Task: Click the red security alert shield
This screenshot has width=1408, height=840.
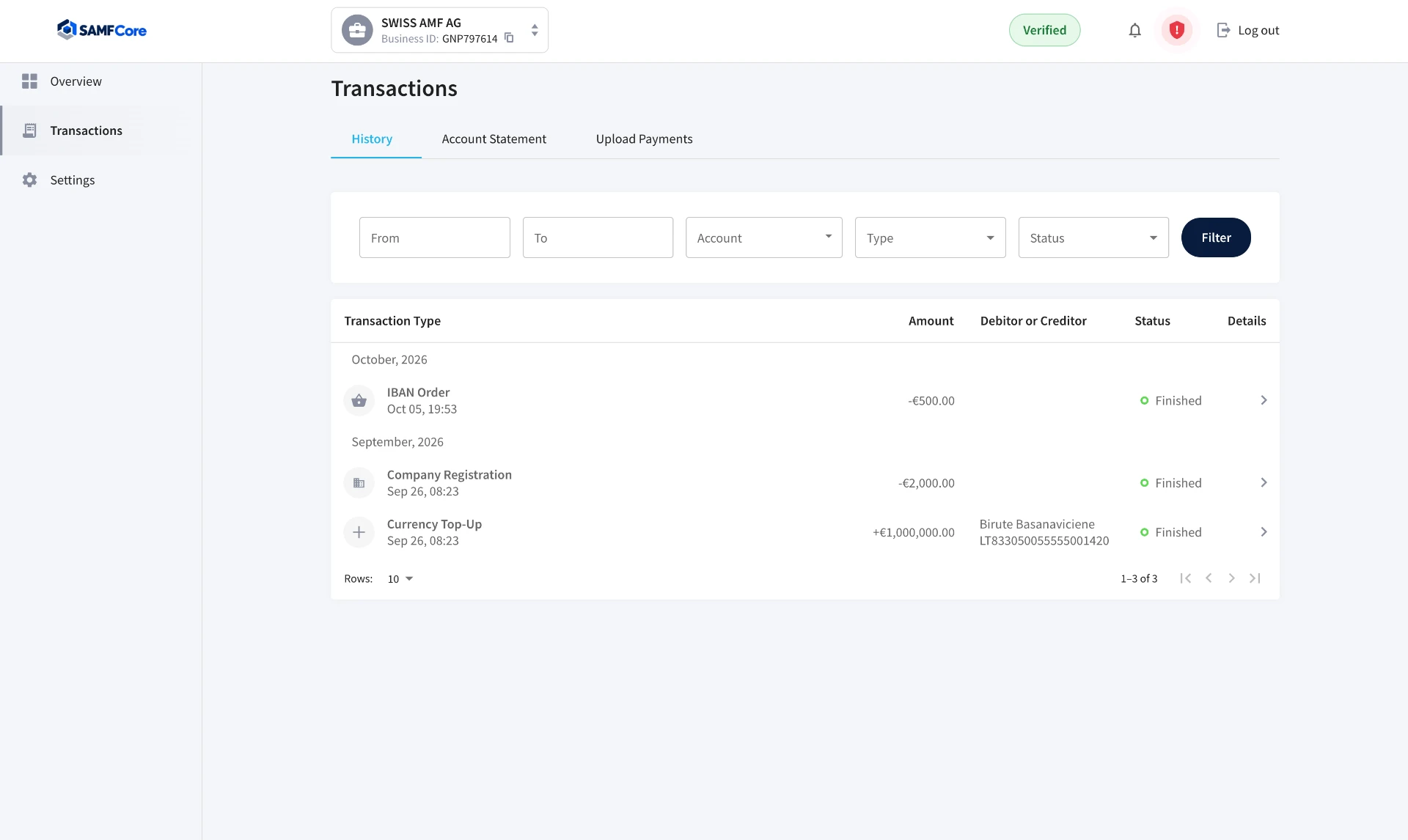Action: coord(1177,30)
